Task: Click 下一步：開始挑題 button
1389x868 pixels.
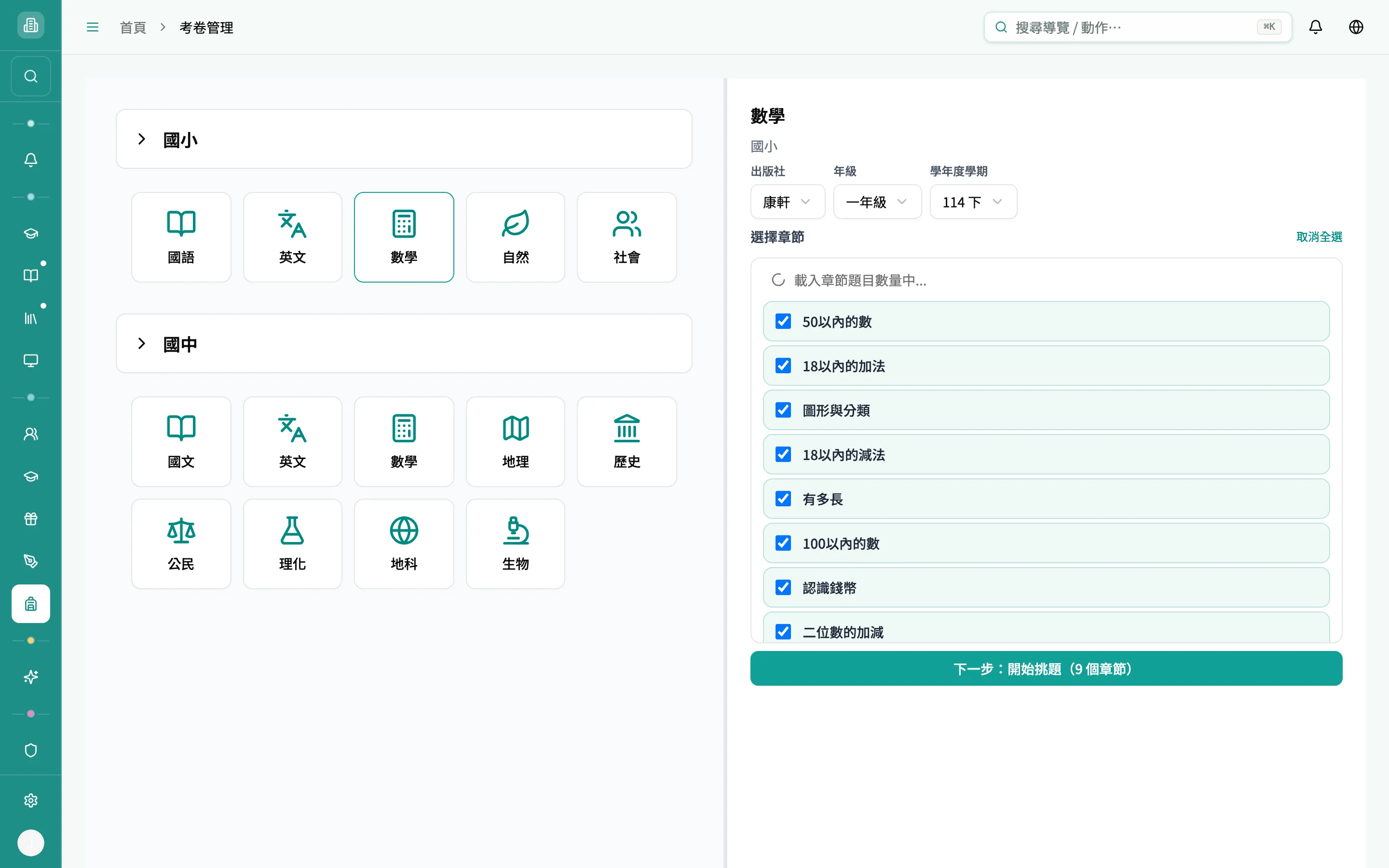Action: click(1046, 669)
